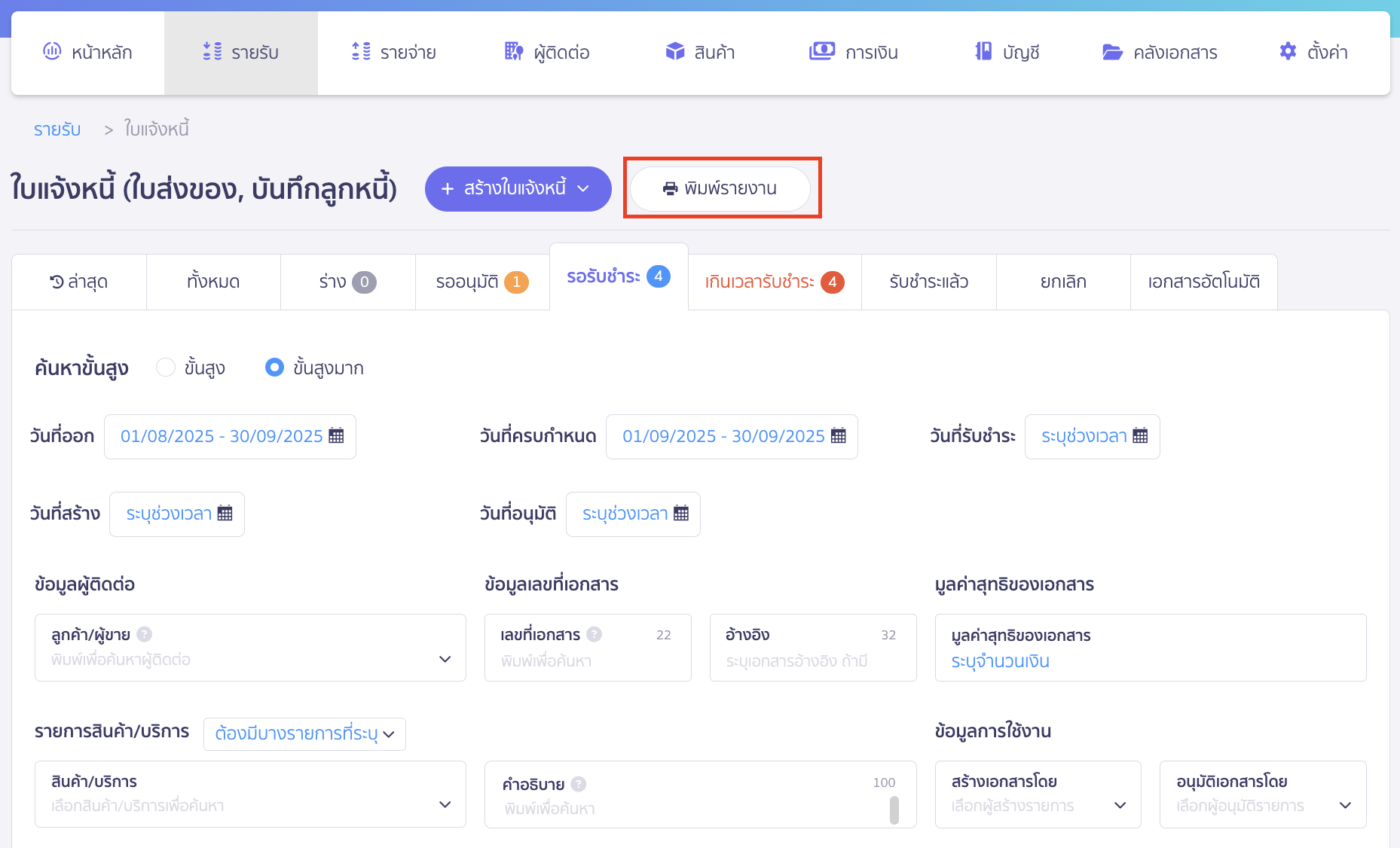This screenshot has height=848, width=1400.
Task: Click the gear icon for ตั้งค่า
Action: pos(1288,51)
